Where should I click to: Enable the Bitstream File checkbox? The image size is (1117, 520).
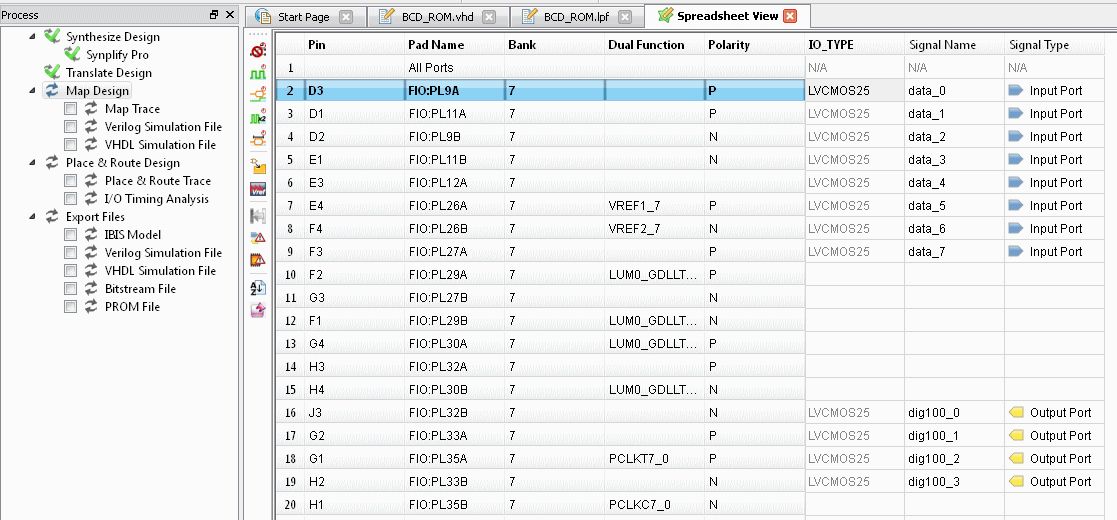pyautogui.click(x=71, y=288)
